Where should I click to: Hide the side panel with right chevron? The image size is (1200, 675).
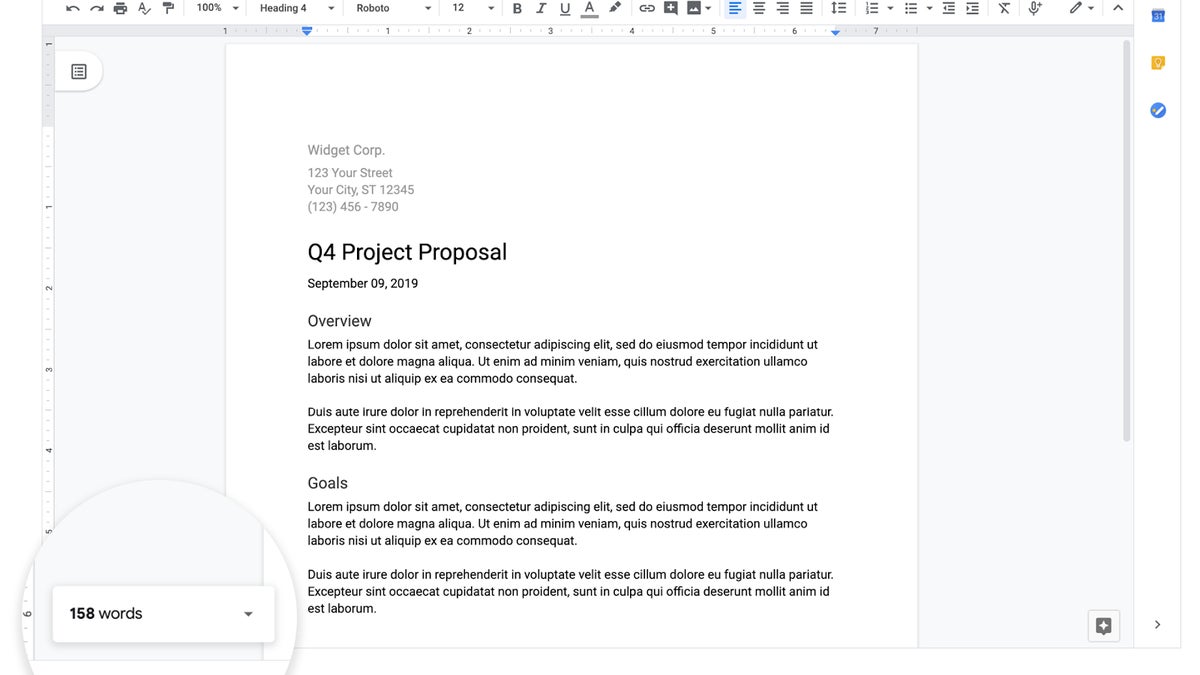coord(1158,625)
